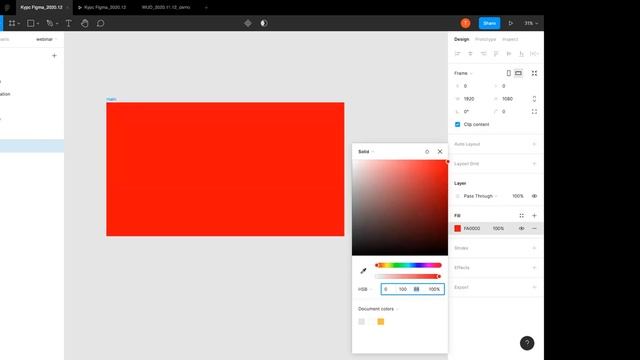Click the Create component diamond icon

248,23
